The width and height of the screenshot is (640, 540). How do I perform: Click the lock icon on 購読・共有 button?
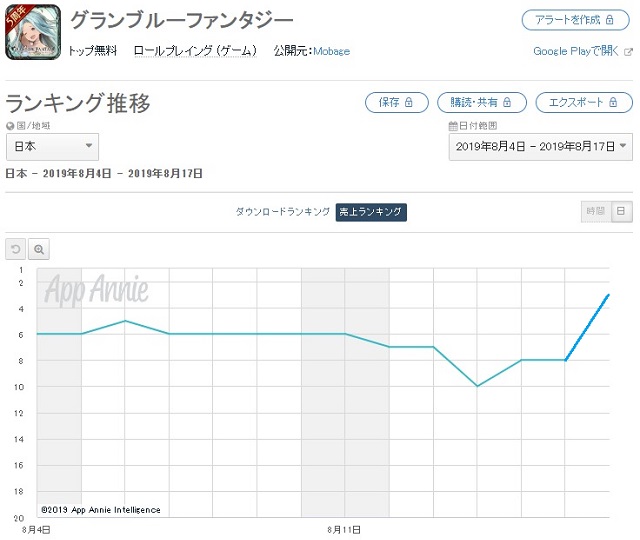click(x=507, y=102)
